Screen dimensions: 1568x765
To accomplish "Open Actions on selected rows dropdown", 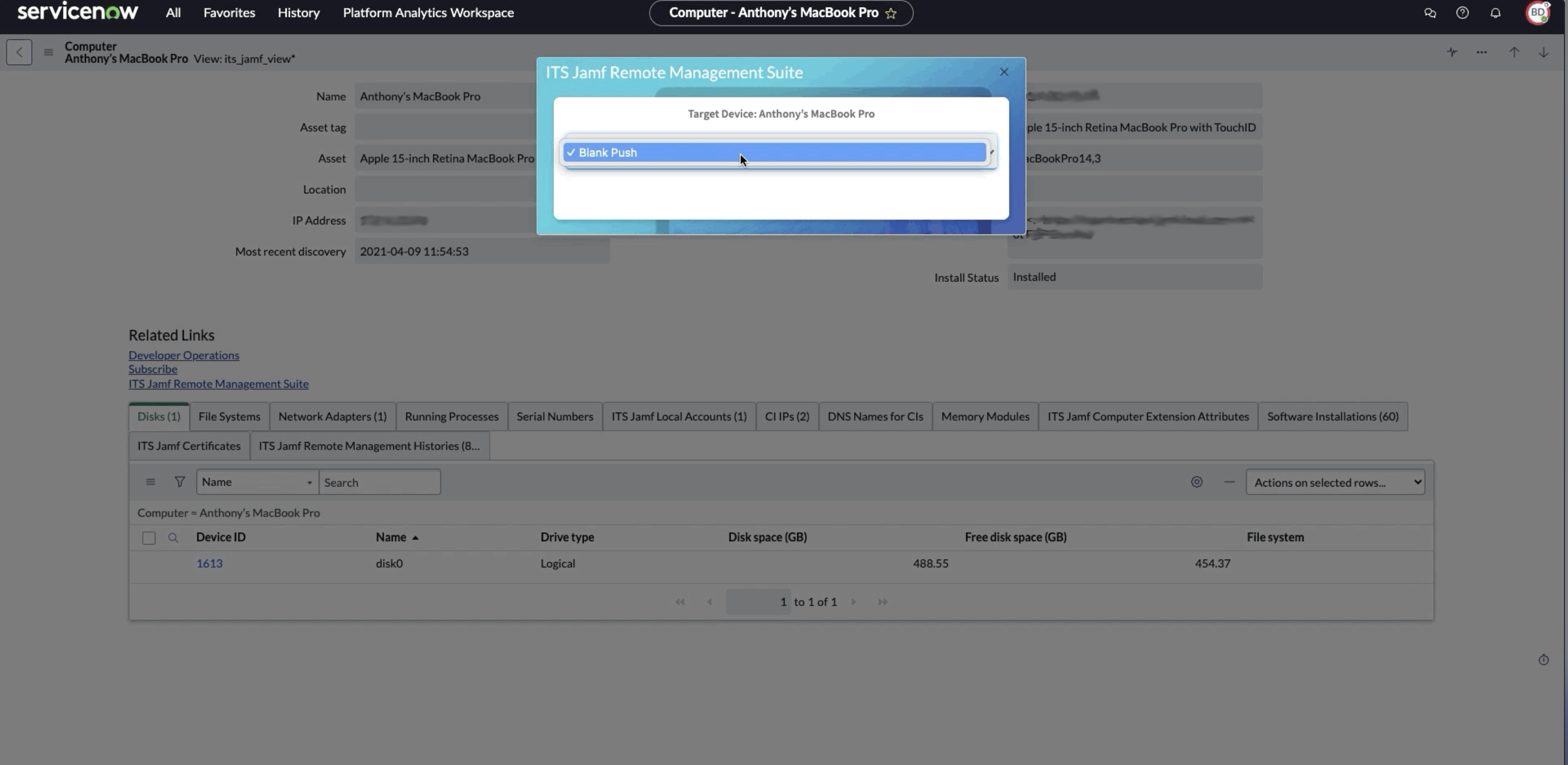I will click(1335, 482).
